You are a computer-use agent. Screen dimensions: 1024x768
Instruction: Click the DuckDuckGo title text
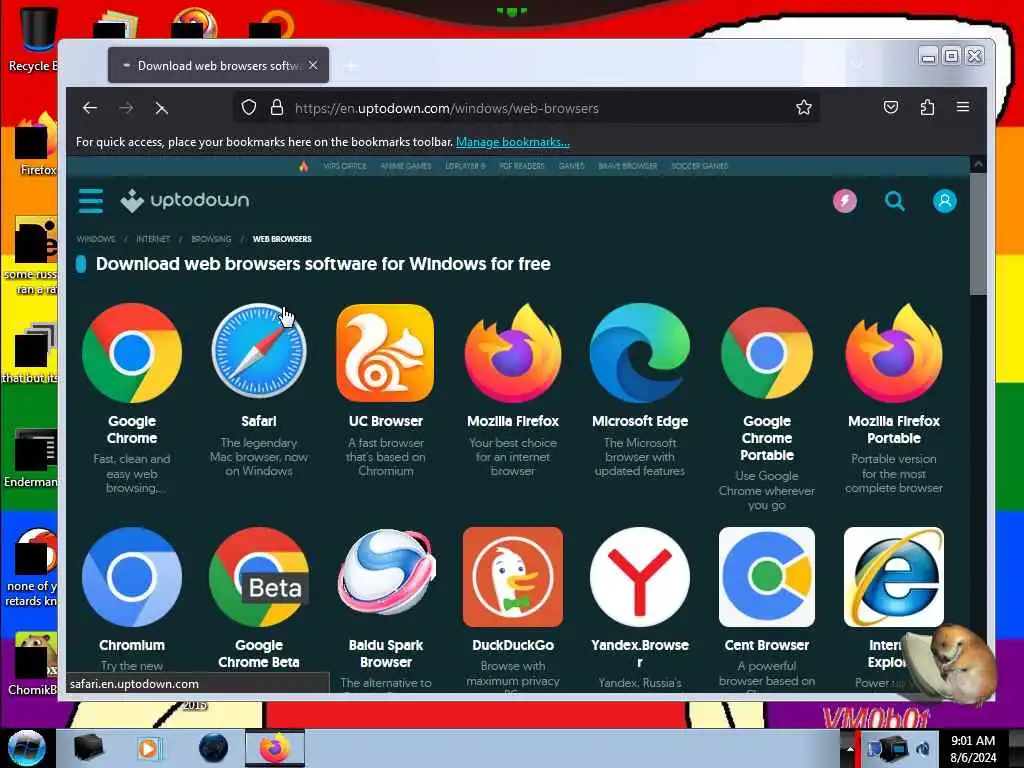click(x=513, y=645)
